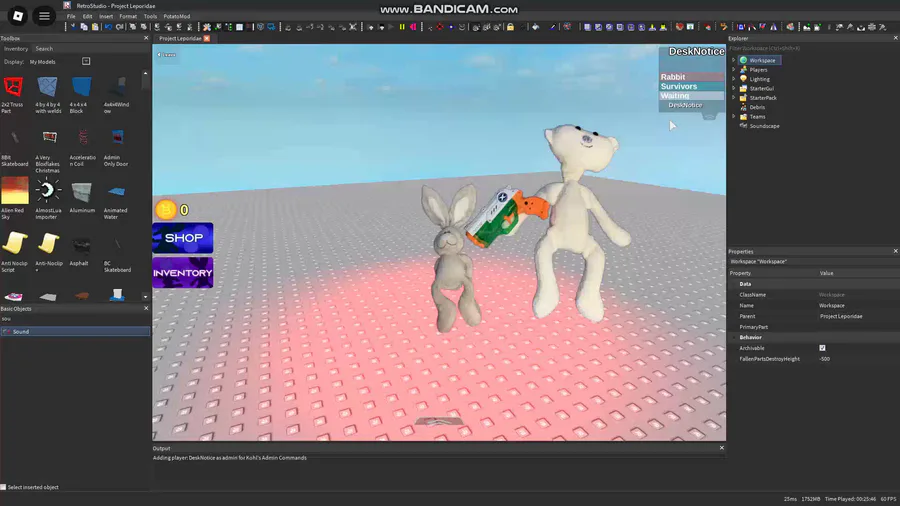Expand the Workspace node in Explorer
The image size is (900, 506).
click(x=734, y=60)
